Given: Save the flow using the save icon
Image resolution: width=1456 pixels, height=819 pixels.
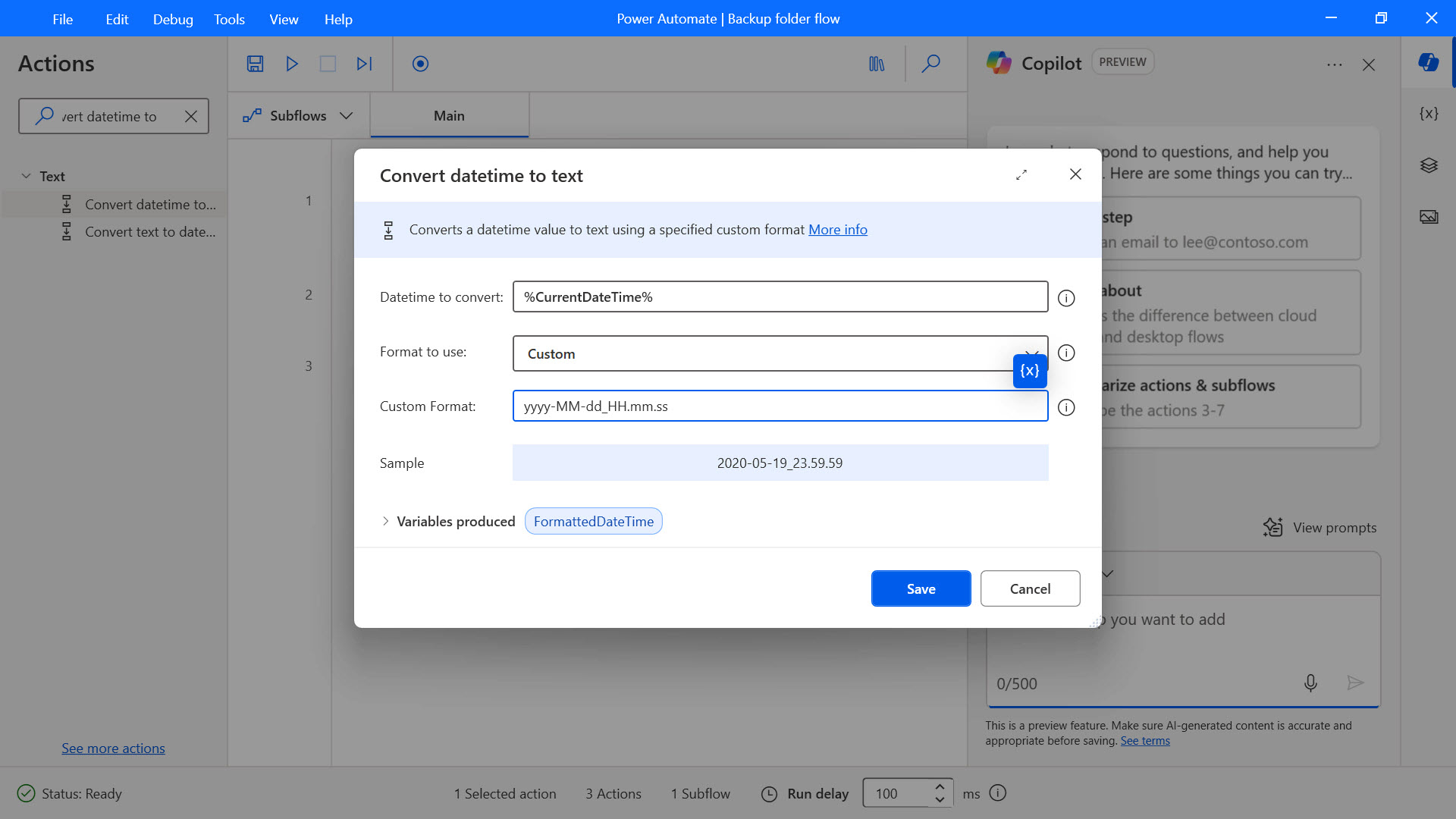Looking at the screenshot, I should [255, 64].
